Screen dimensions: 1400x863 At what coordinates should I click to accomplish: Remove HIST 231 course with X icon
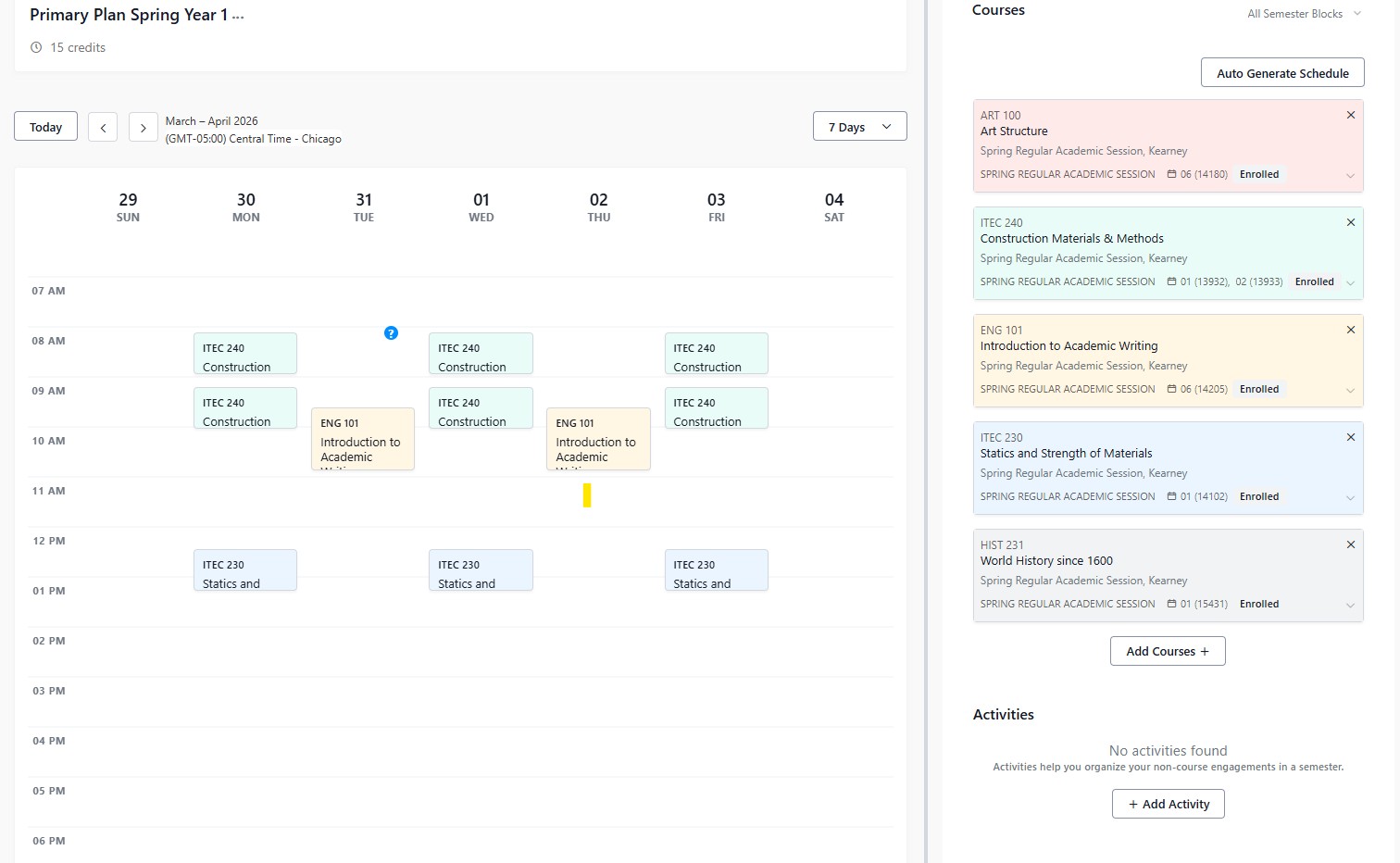1351,544
